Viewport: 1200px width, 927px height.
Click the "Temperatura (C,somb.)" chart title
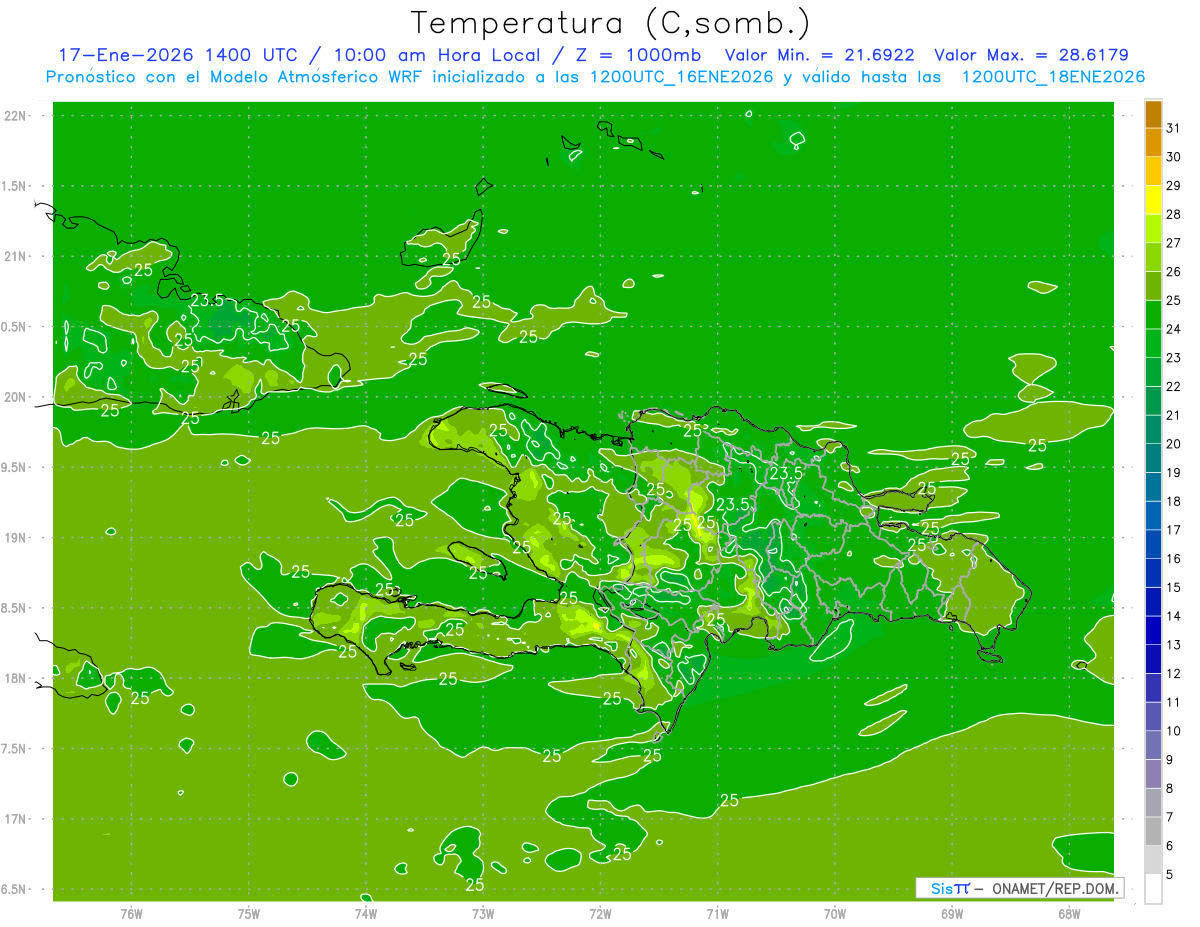(611, 22)
